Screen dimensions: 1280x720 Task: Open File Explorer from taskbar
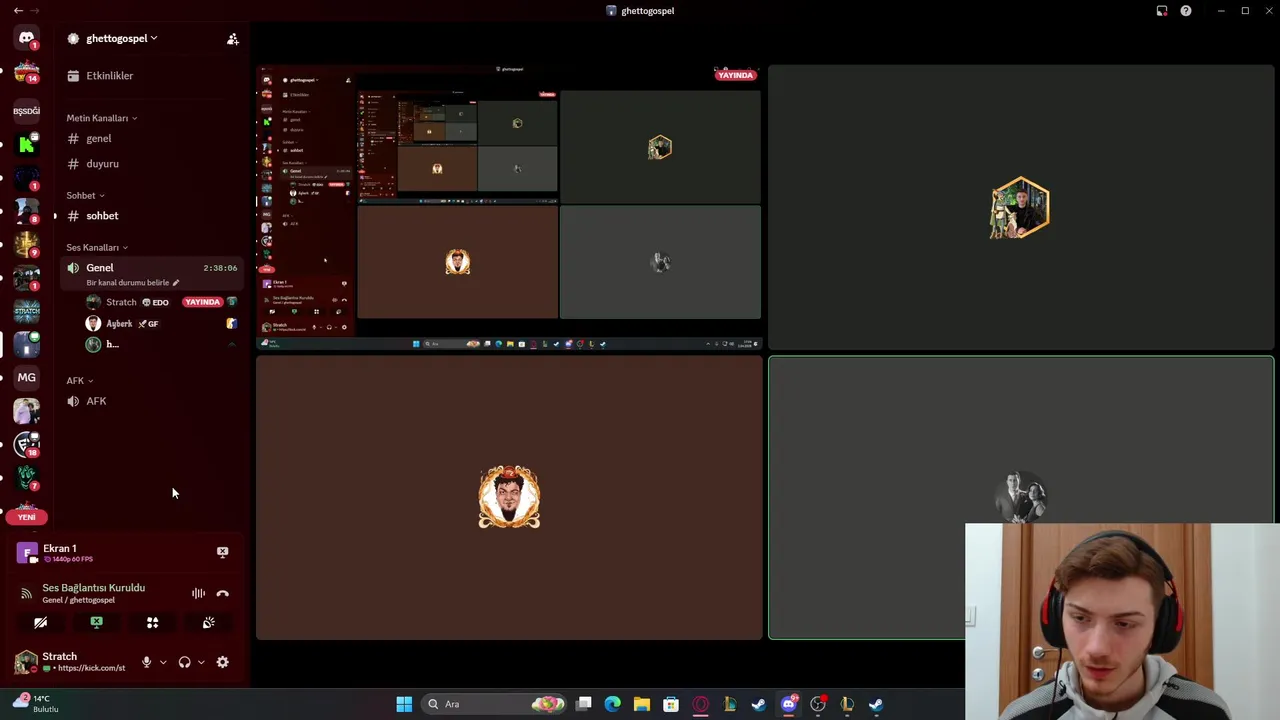pos(641,704)
